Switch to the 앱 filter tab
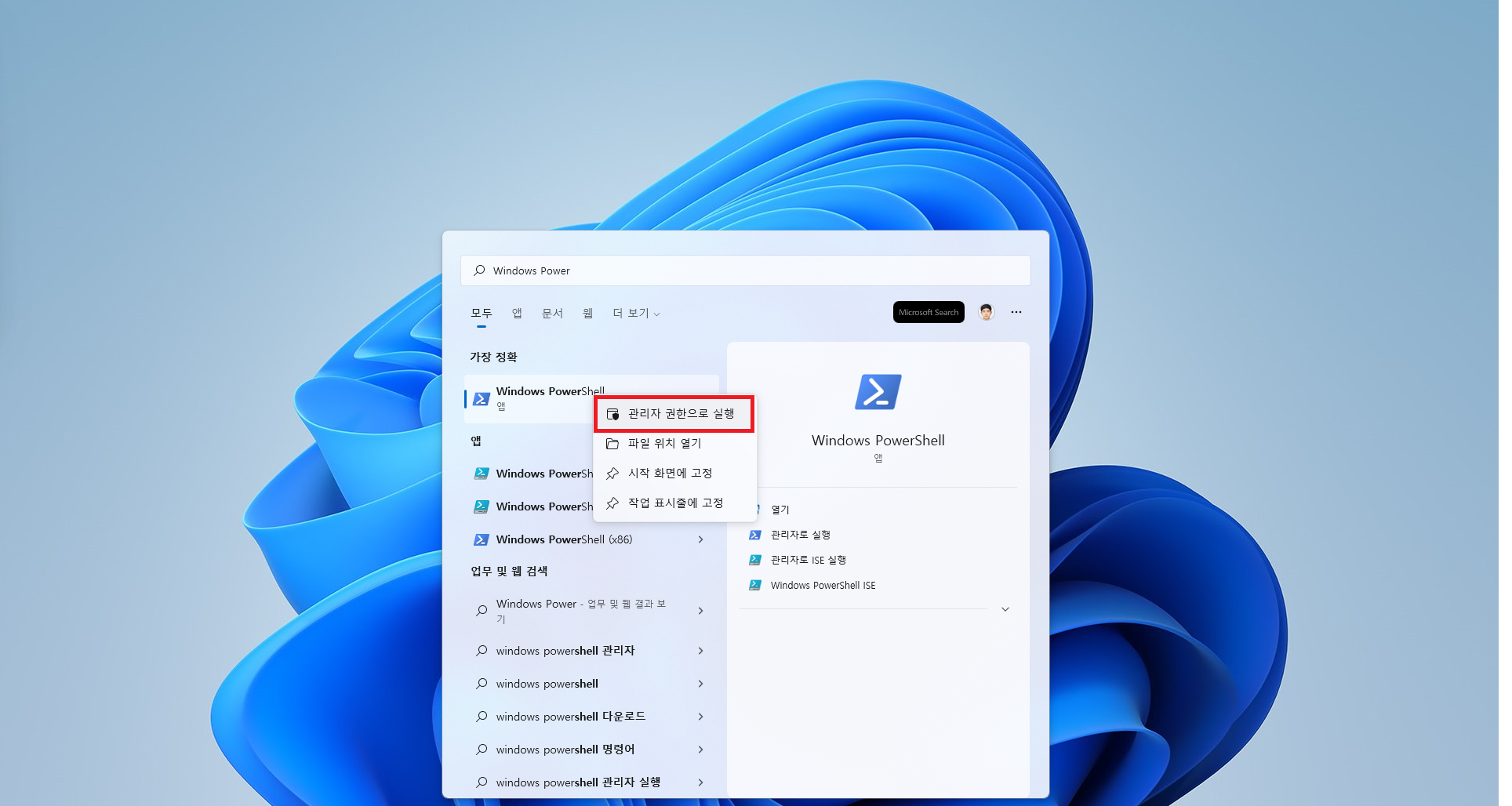Viewport: 1512px width, 806px height. point(517,314)
